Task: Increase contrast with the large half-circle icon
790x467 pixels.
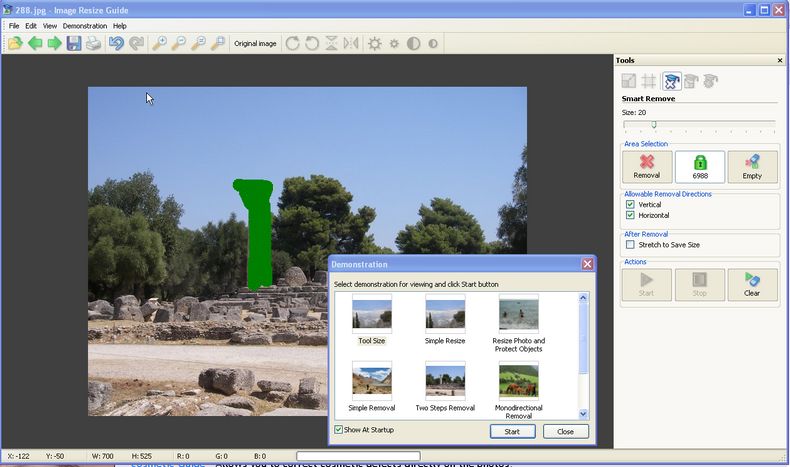Action: click(413, 44)
